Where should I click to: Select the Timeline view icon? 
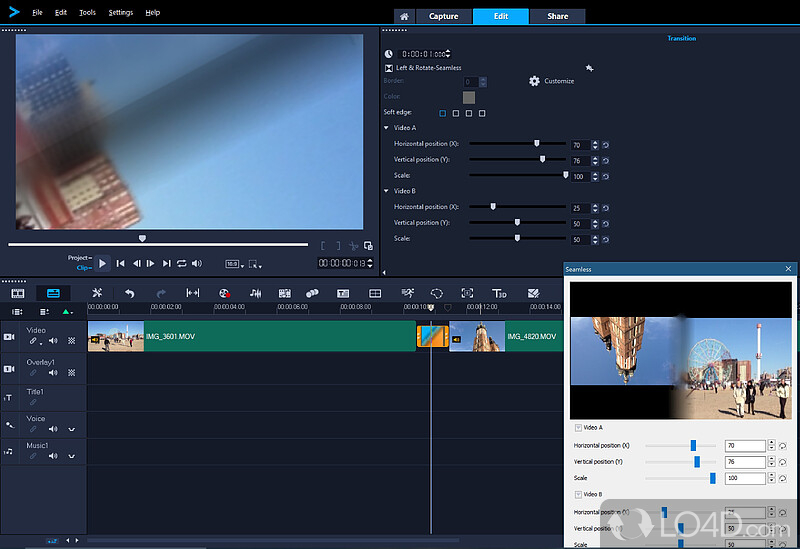coord(53,293)
